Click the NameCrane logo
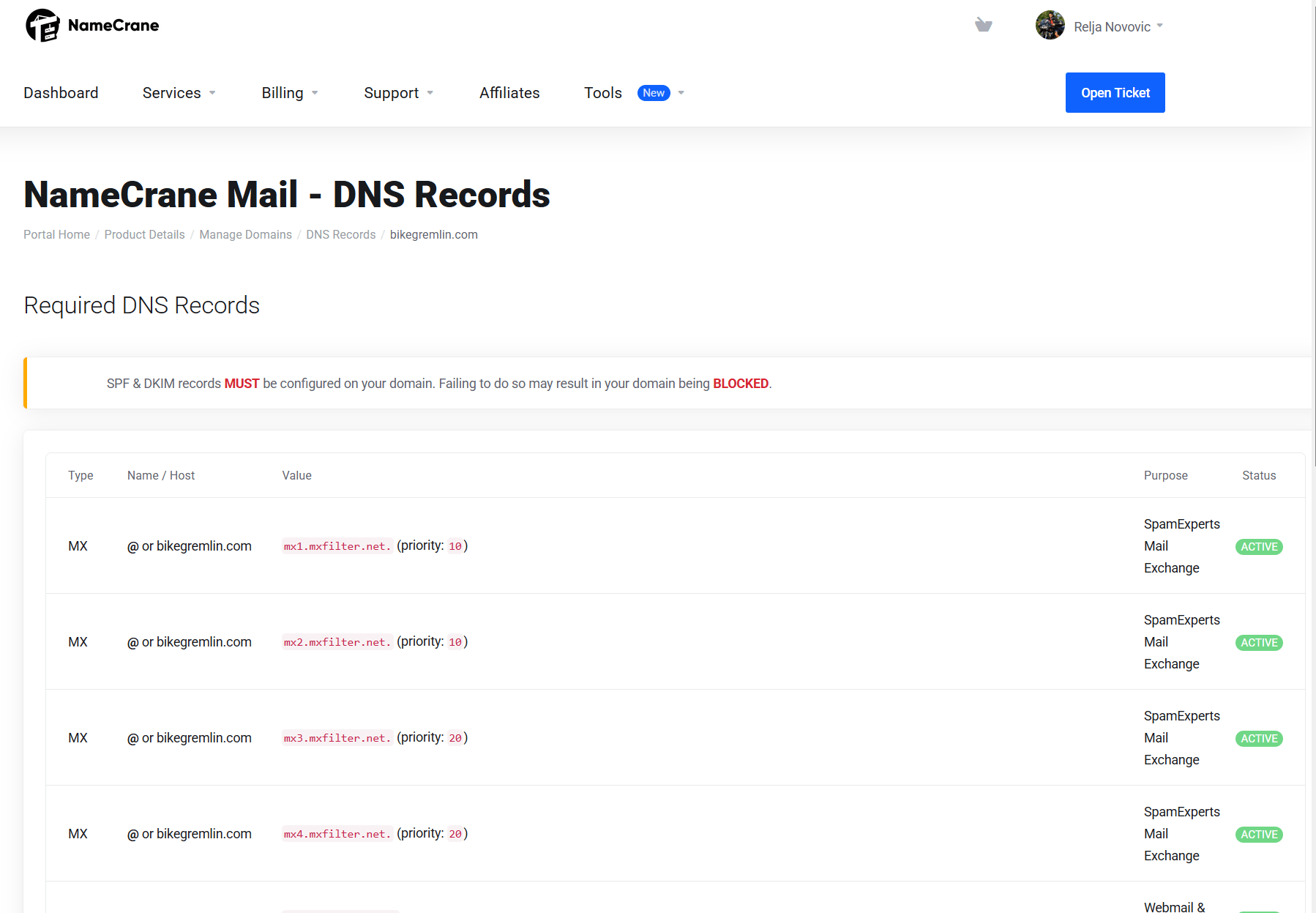Viewport: 1316px width, 913px height. point(92,26)
